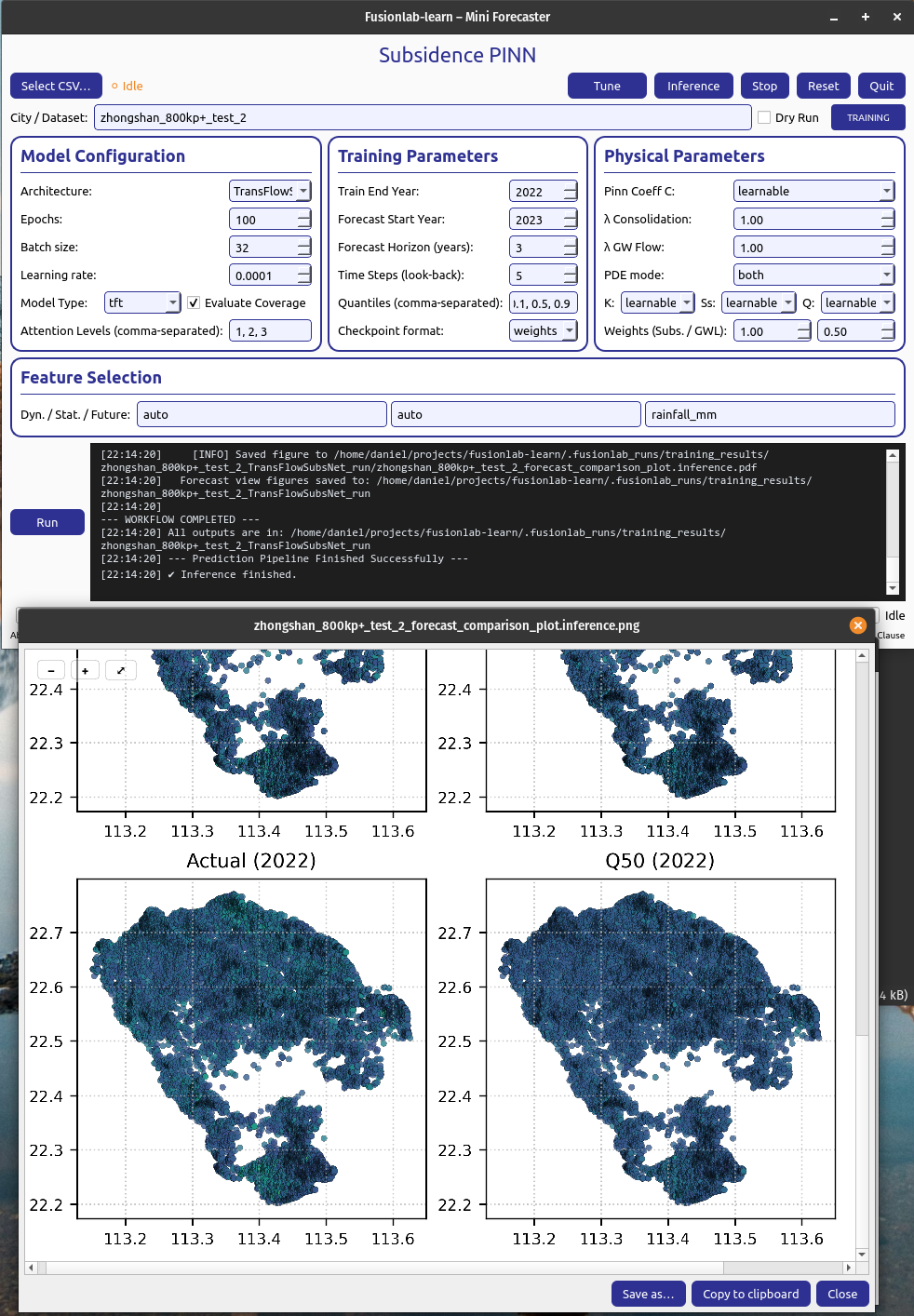
Task: Click the viewer scroll-down arrow
Action: (x=862, y=1254)
